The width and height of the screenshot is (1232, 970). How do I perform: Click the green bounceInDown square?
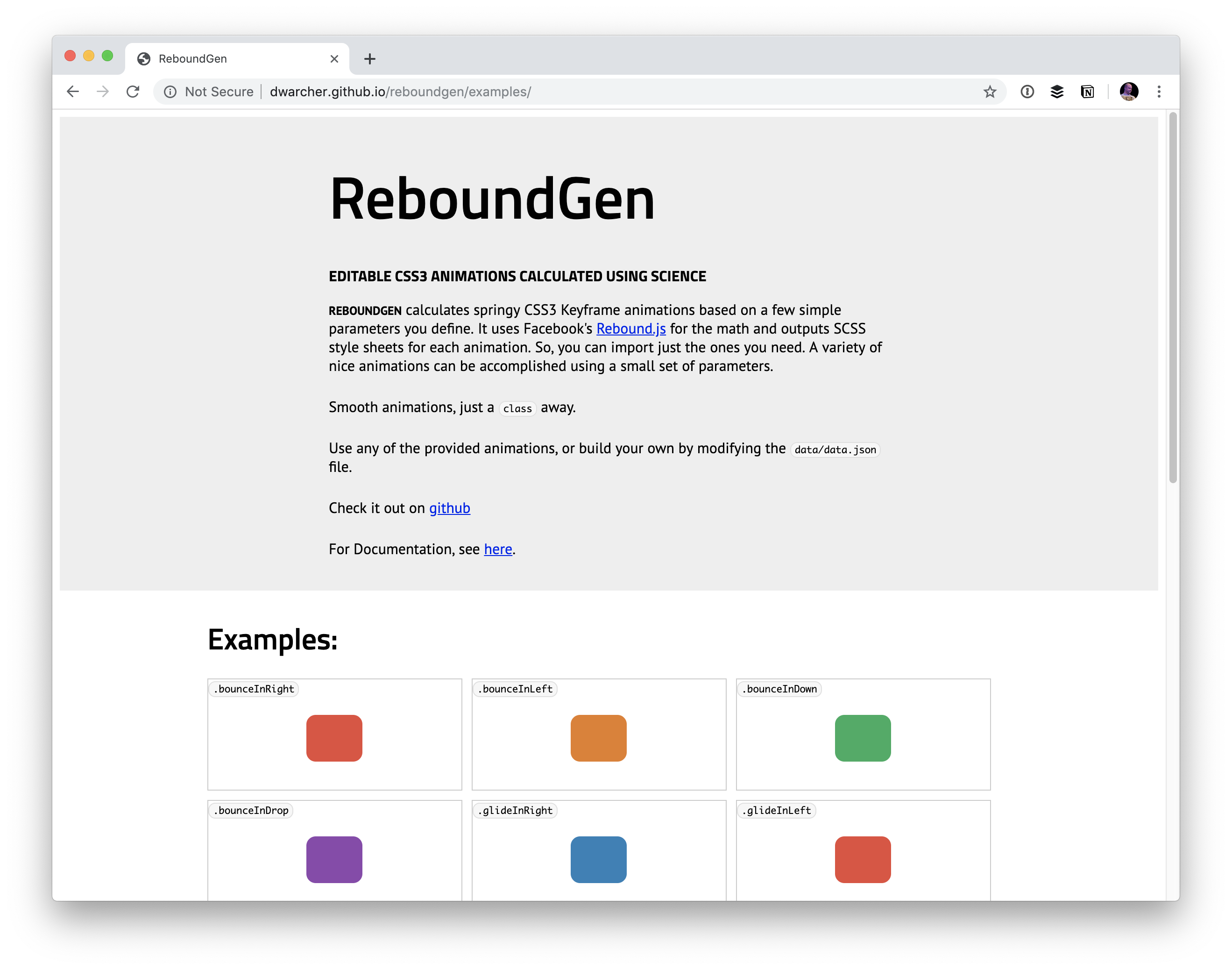pos(863,738)
